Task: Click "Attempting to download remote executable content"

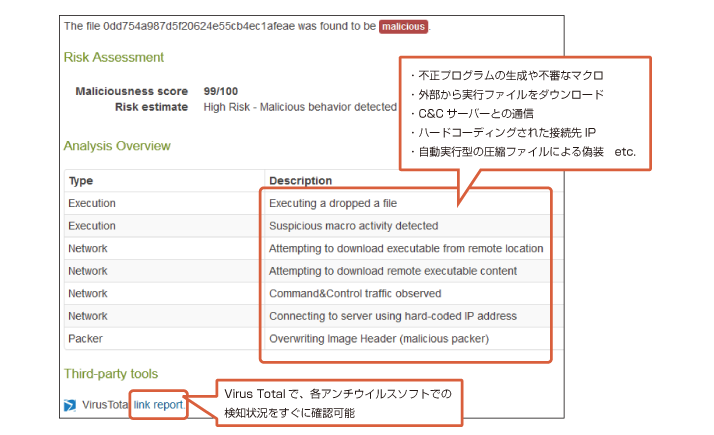Action: (393, 271)
